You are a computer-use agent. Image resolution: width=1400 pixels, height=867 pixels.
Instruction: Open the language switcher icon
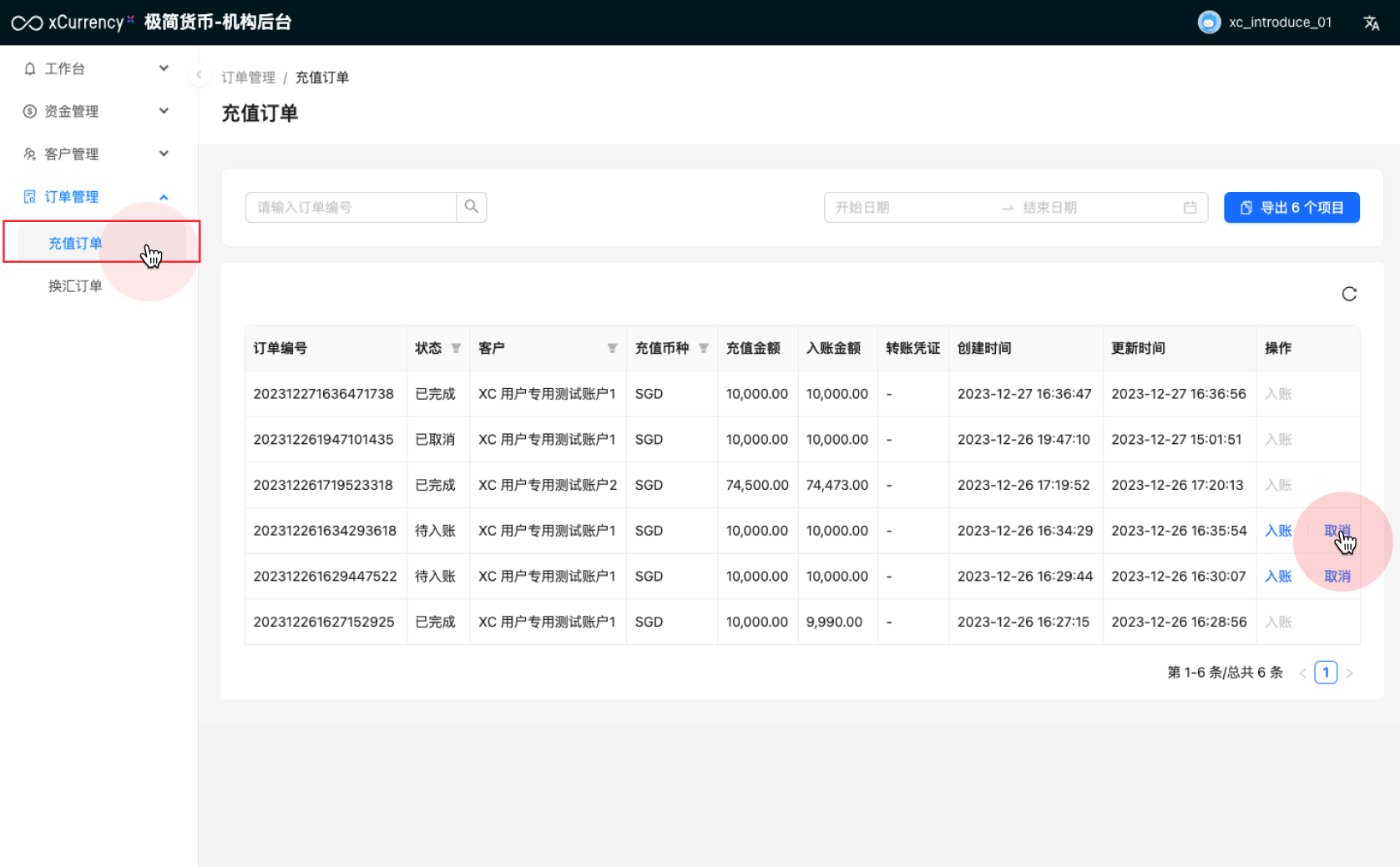[x=1372, y=23]
